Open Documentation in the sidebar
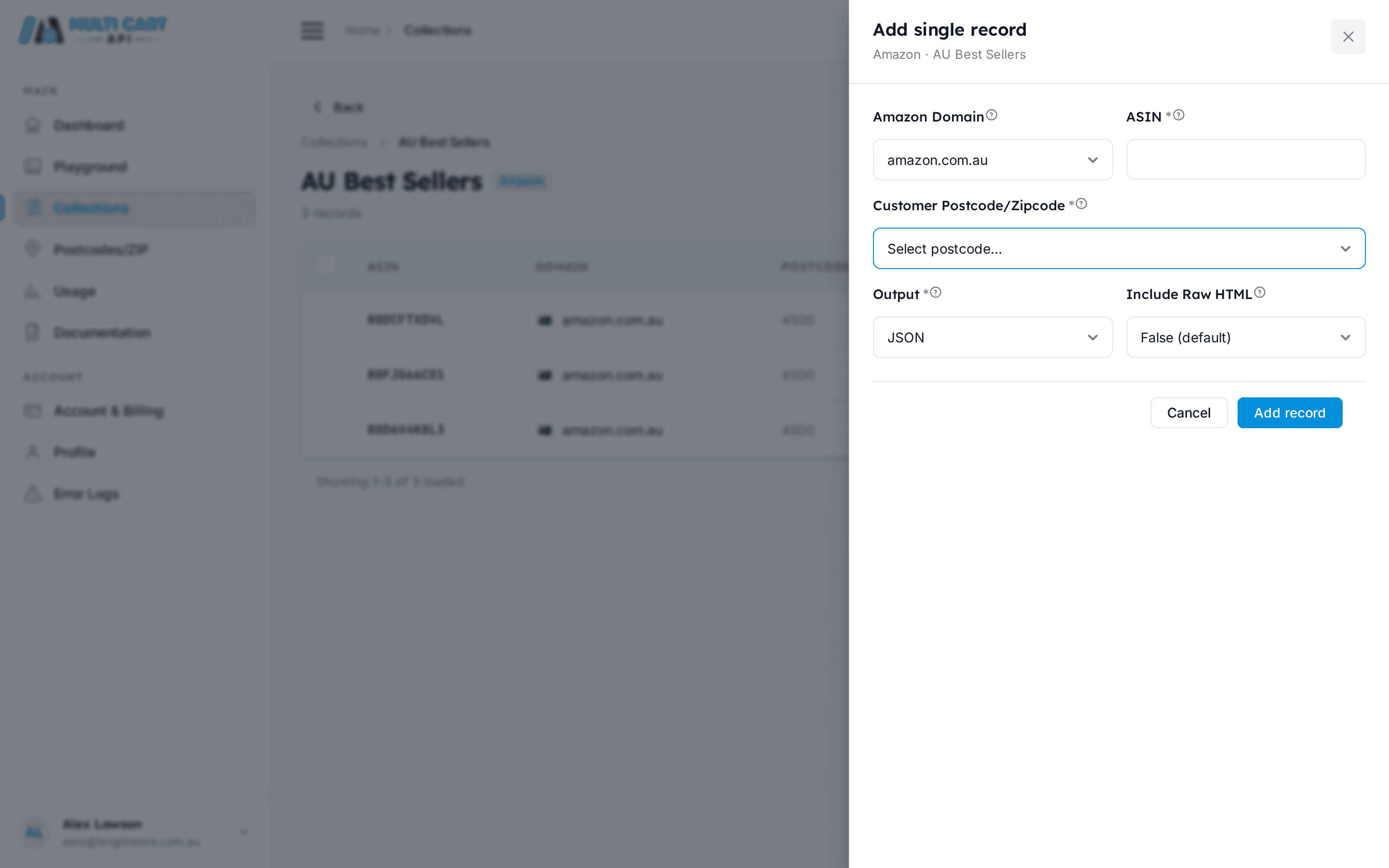Image resolution: width=1389 pixels, height=868 pixels. (135, 332)
